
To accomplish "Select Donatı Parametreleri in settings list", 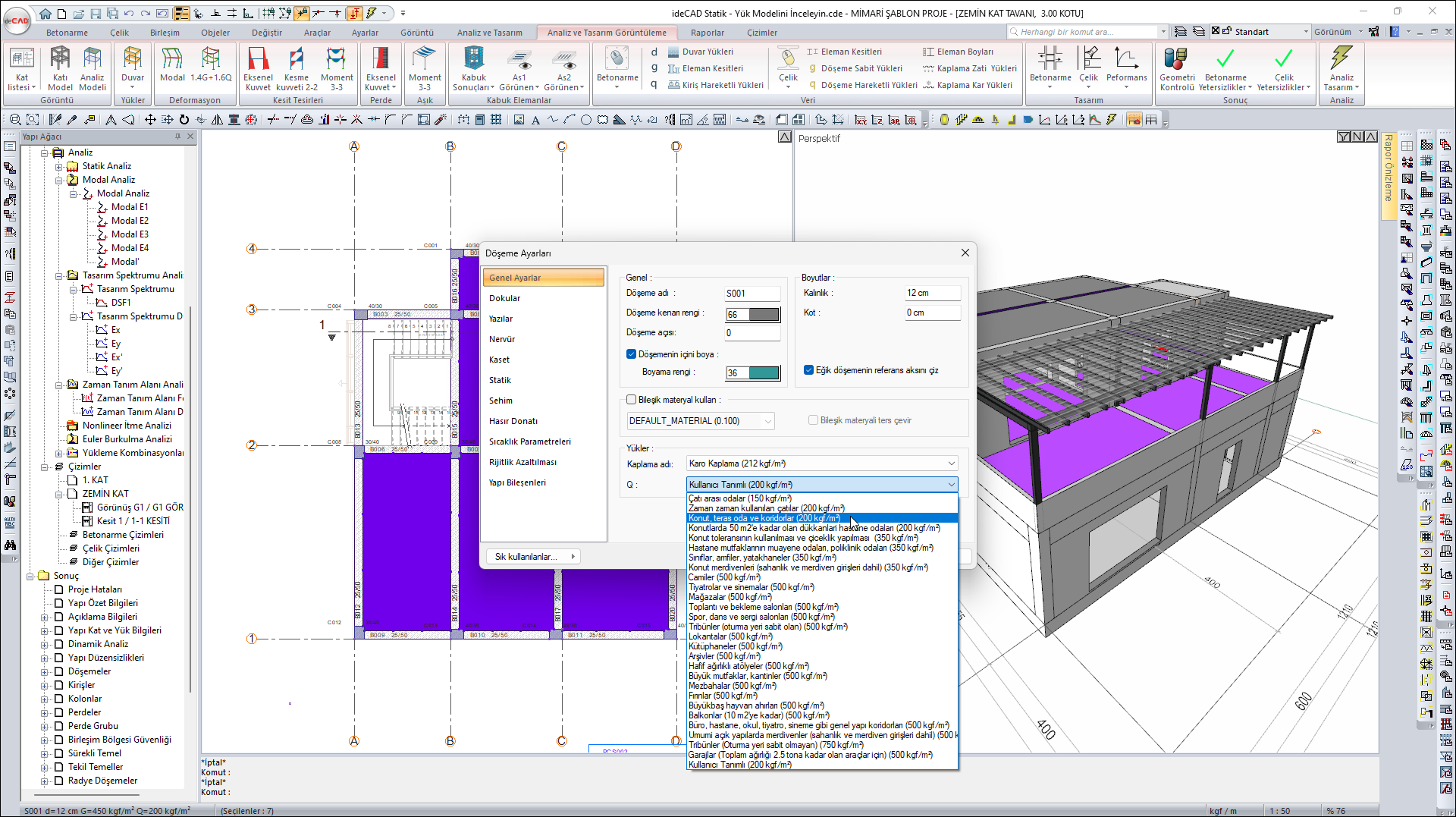I will pos(513,421).
